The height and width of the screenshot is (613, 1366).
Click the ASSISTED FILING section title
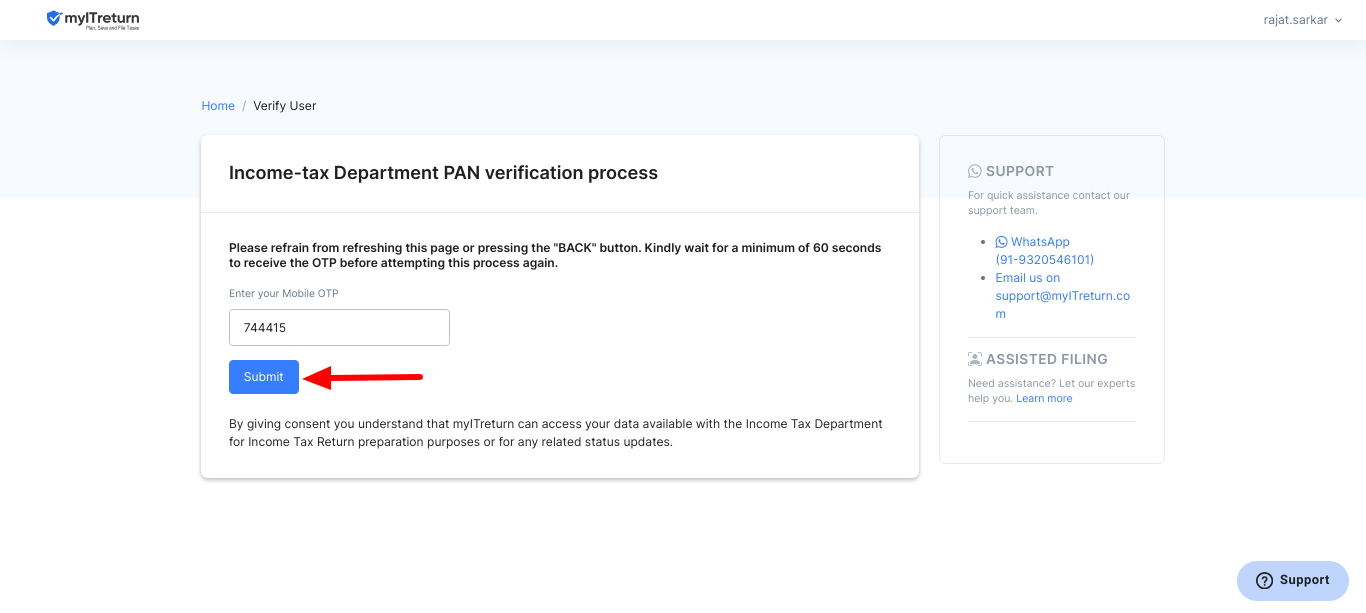click(1047, 359)
